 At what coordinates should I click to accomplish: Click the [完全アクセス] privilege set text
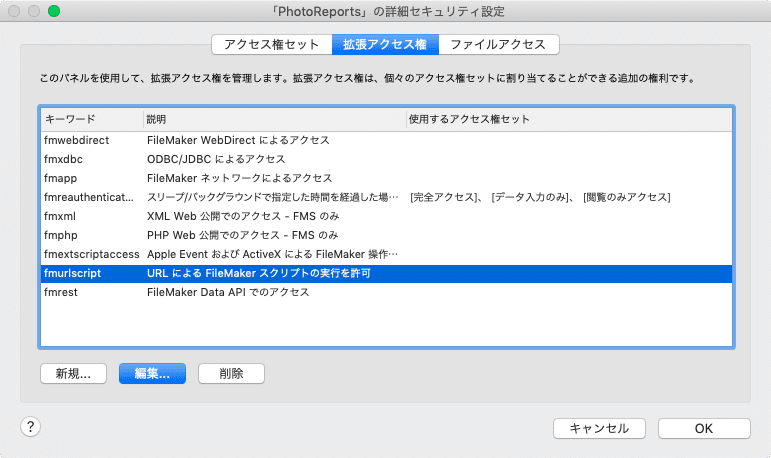(x=444, y=197)
